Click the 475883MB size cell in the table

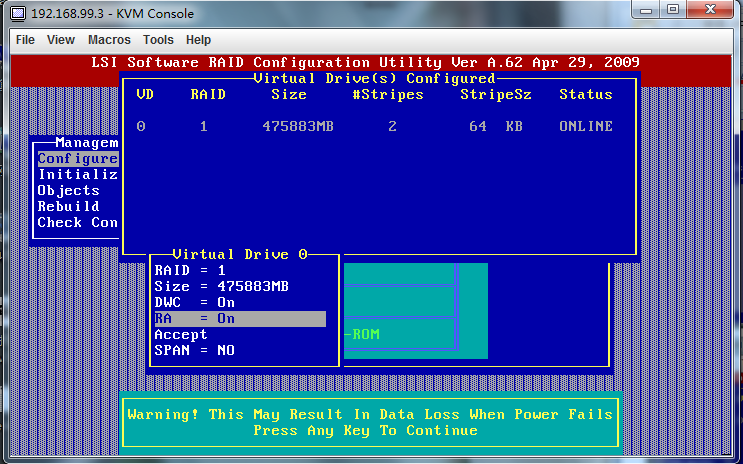(x=298, y=127)
